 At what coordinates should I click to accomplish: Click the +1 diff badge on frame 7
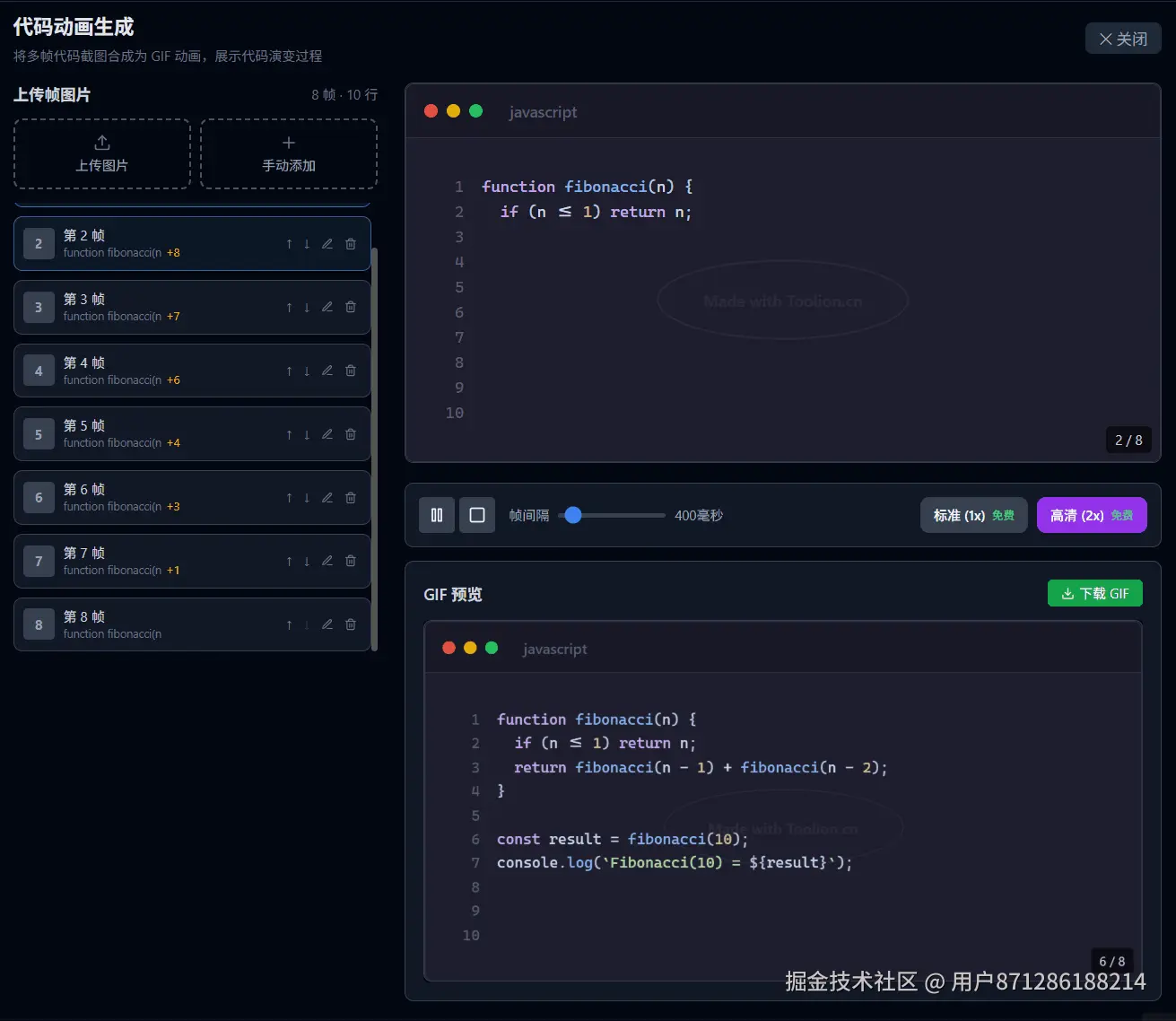(x=173, y=571)
